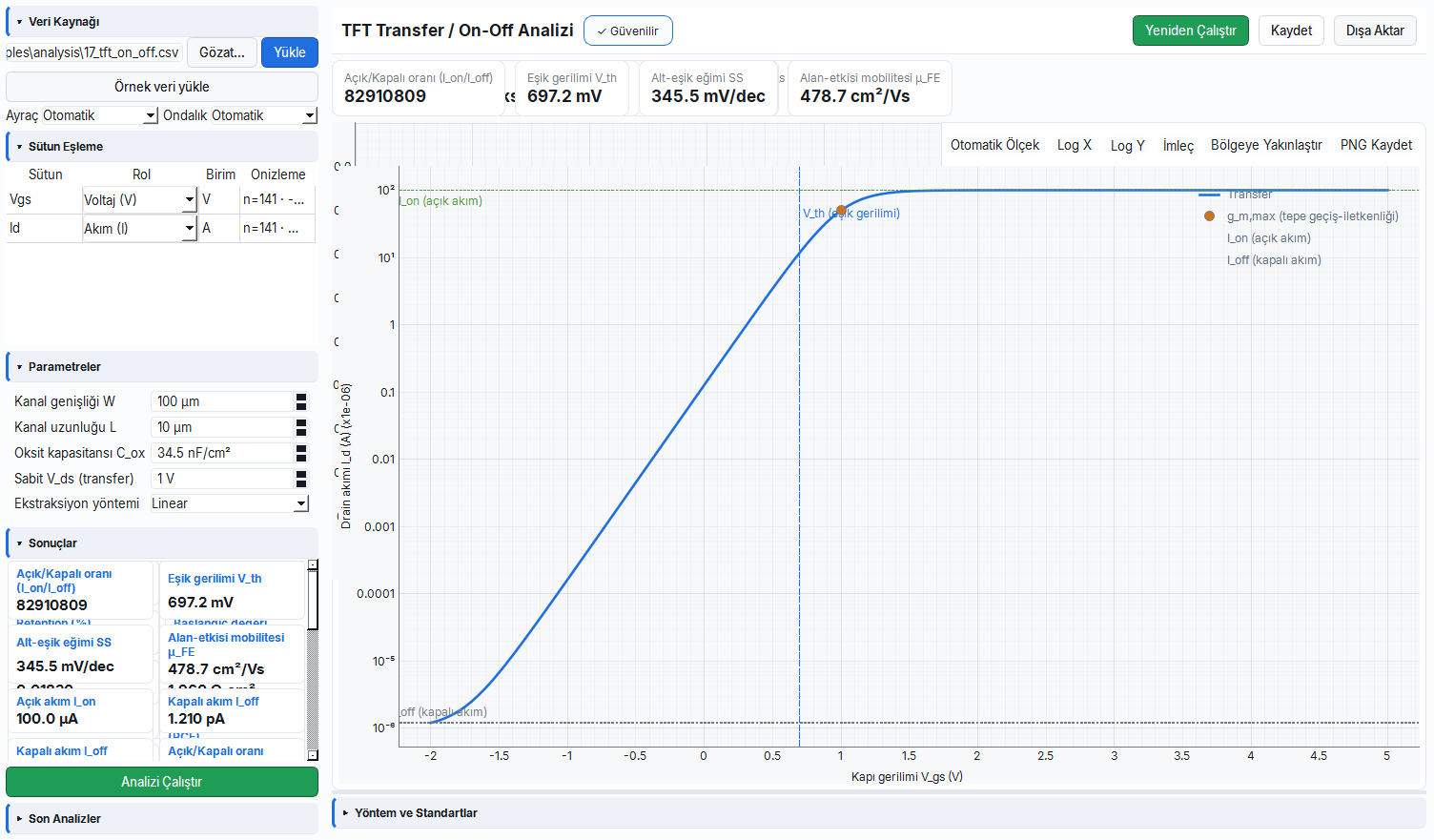1434x840 pixels.
Task: Click the Yükle button
Action: [290, 52]
